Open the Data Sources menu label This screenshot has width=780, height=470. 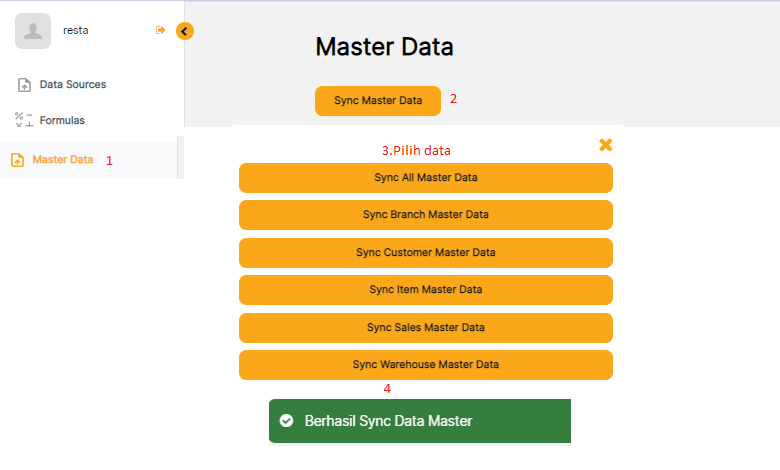click(72, 85)
